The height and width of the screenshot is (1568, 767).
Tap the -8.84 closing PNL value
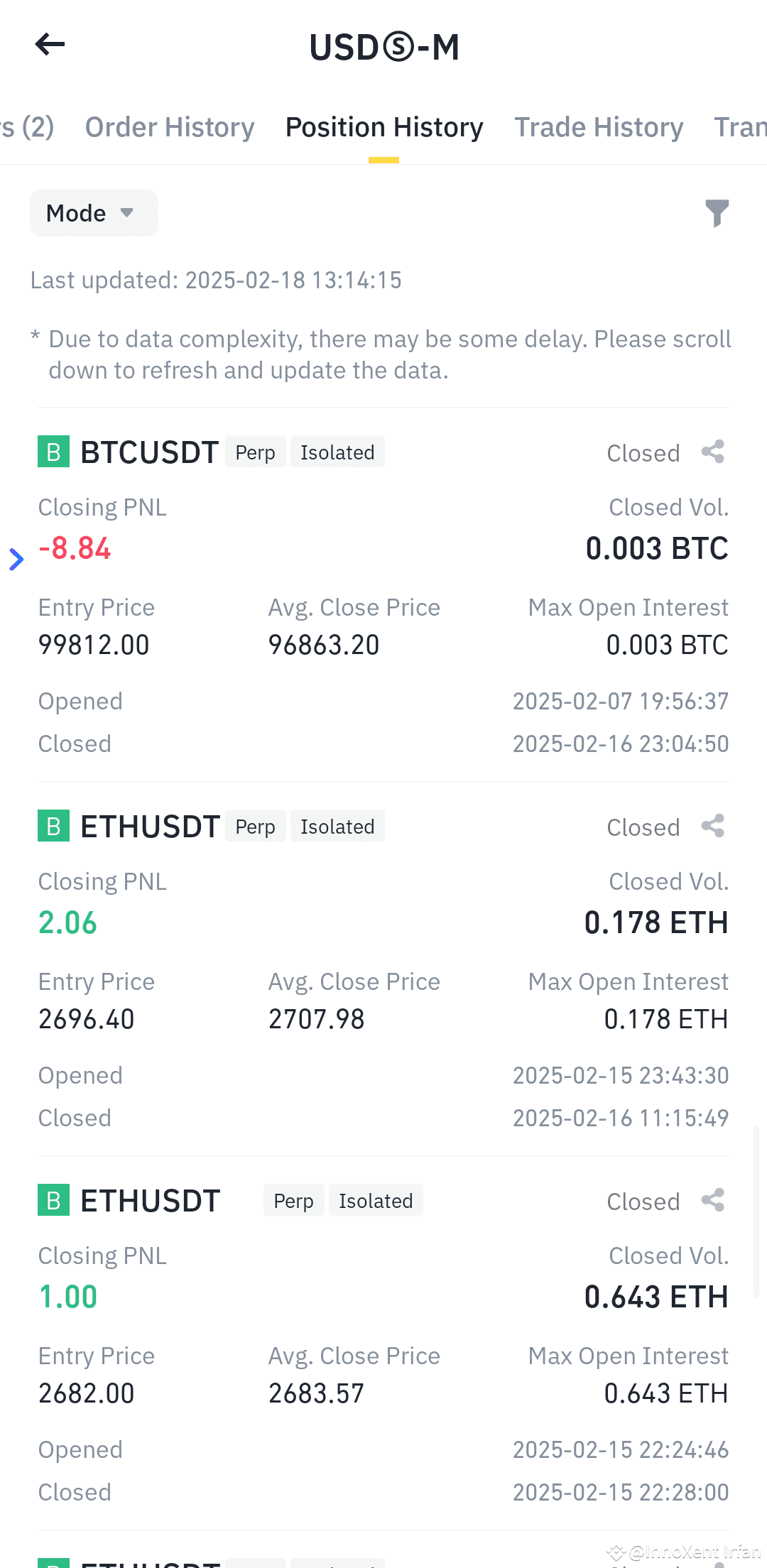(x=75, y=548)
